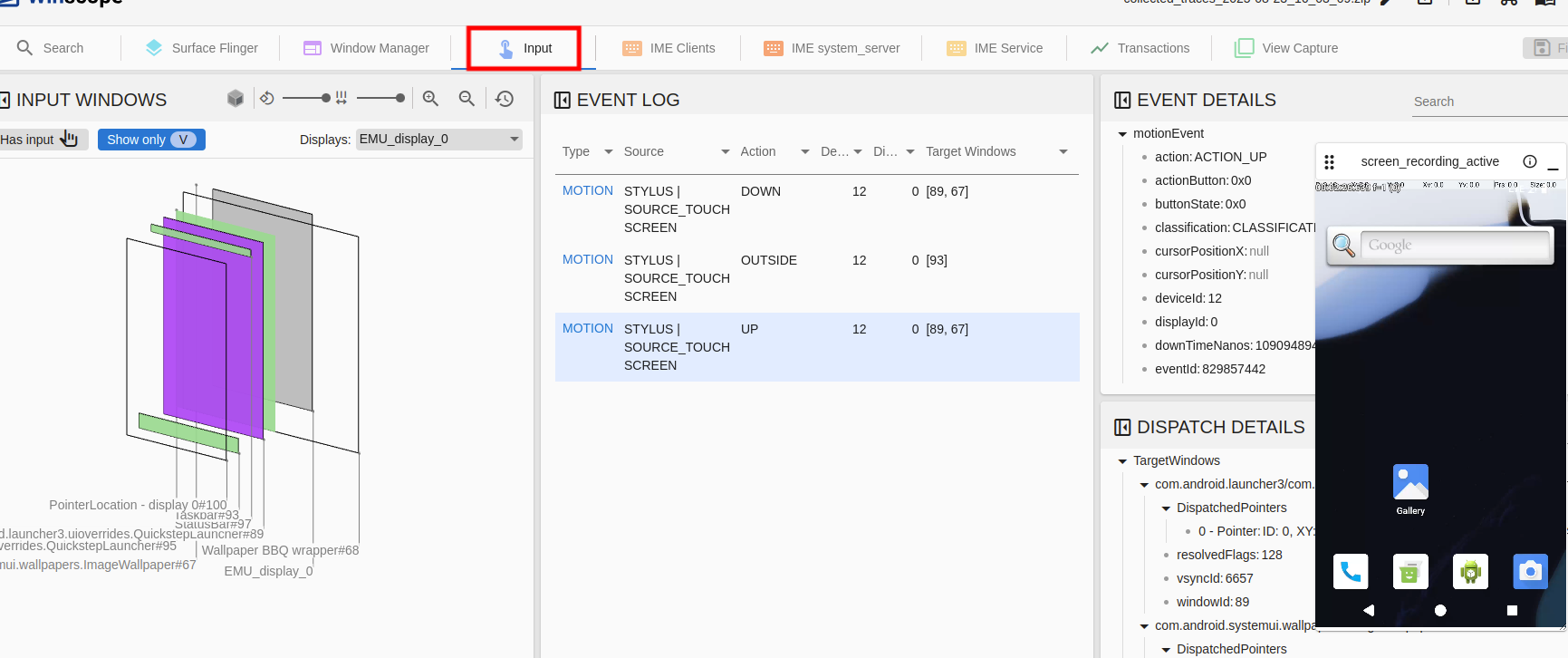Open the De... column filter dropdown
Image resolution: width=1568 pixels, height=658 pixels.
click(x=857, y=151)
